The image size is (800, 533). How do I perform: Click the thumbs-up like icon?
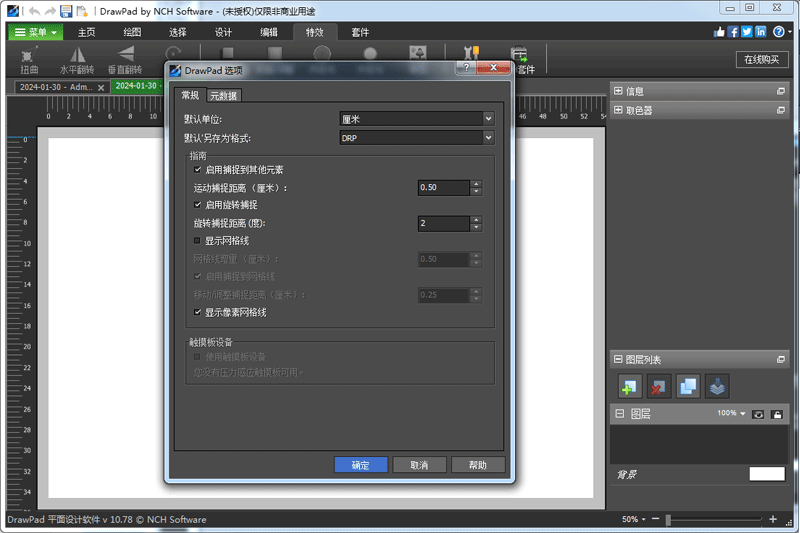point(719,32)
